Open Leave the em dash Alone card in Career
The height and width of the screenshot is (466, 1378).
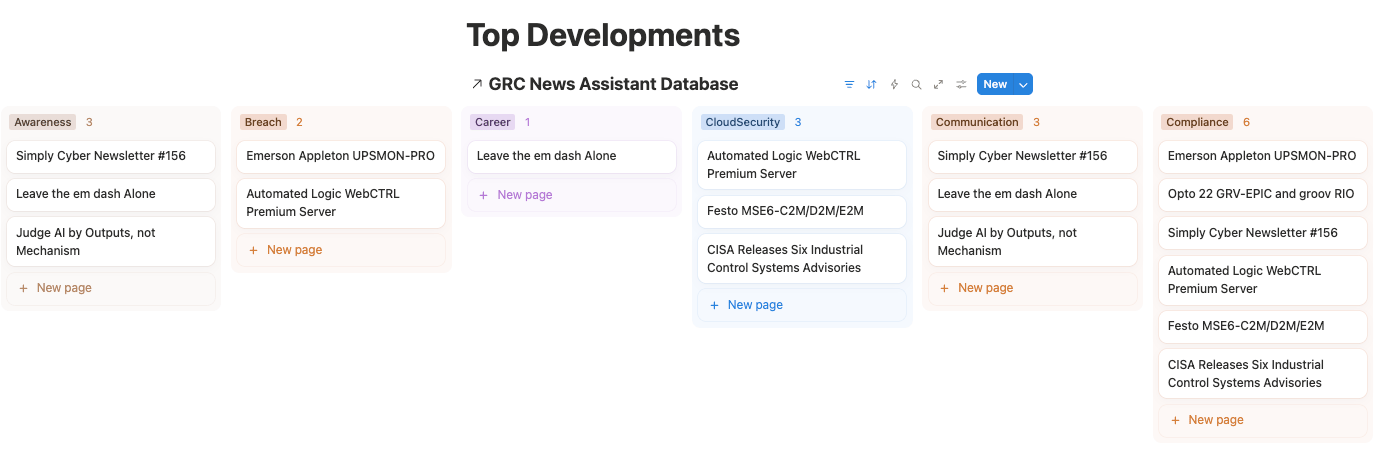572,156
